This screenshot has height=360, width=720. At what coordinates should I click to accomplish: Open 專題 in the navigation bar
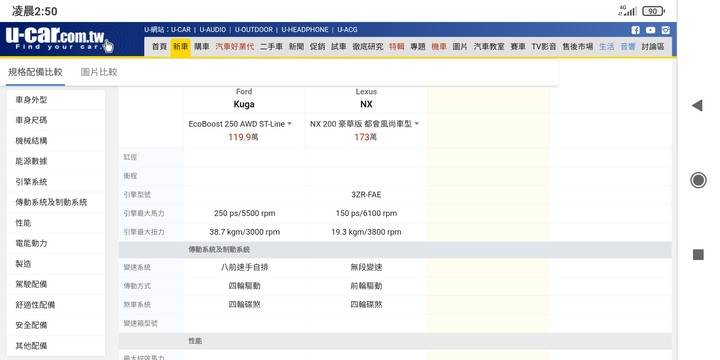pyautogui.click(x=418, y=47)
